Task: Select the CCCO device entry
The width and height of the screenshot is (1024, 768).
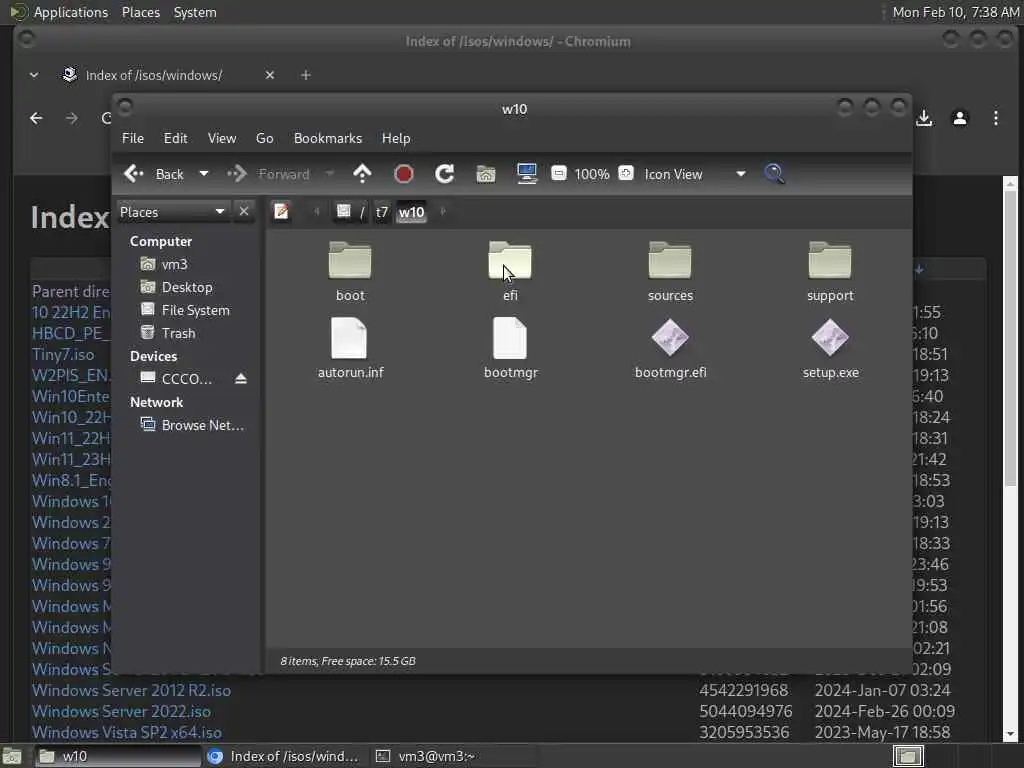Action: pyautogui.click(x=186, y=379)
